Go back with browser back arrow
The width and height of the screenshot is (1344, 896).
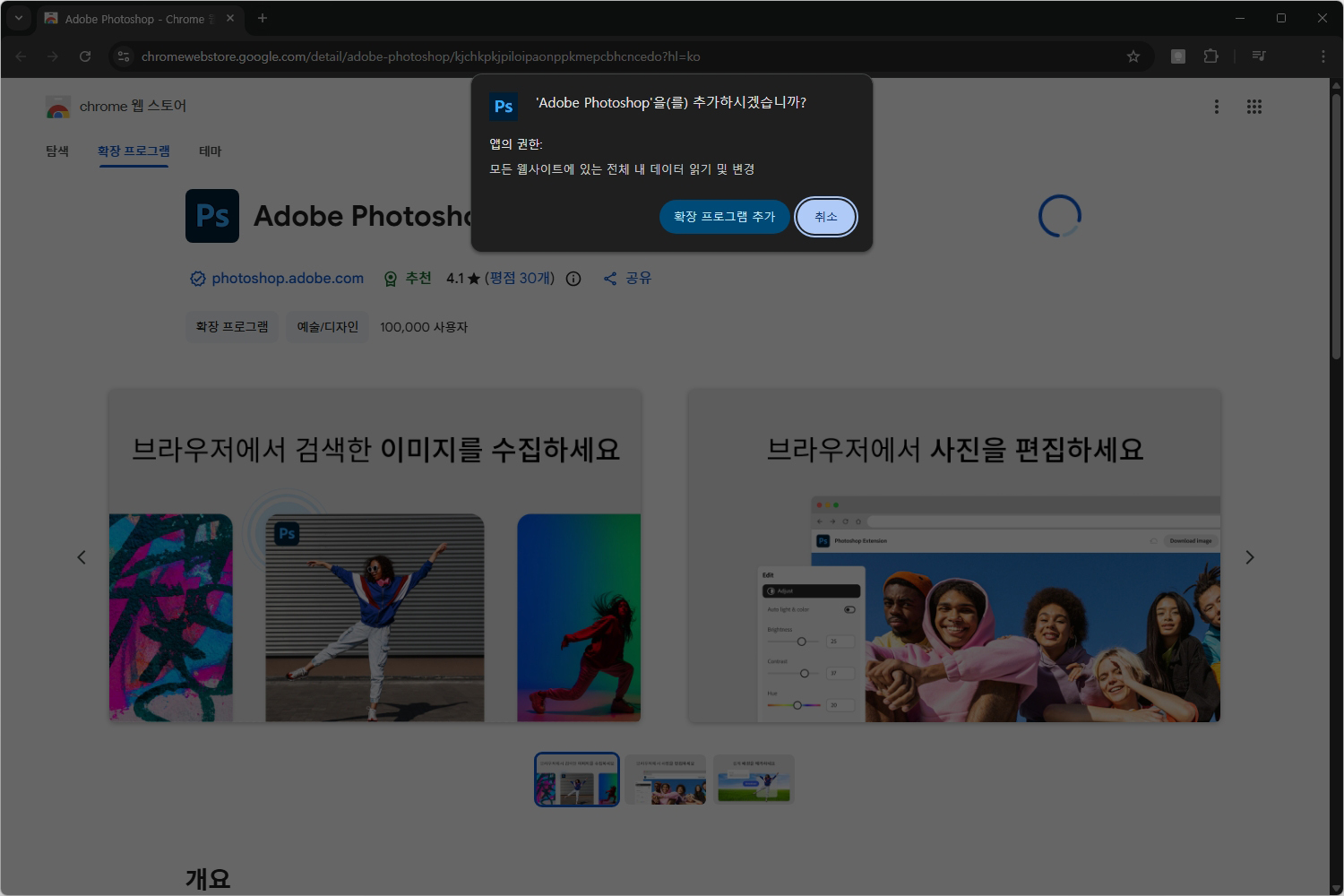22,56
